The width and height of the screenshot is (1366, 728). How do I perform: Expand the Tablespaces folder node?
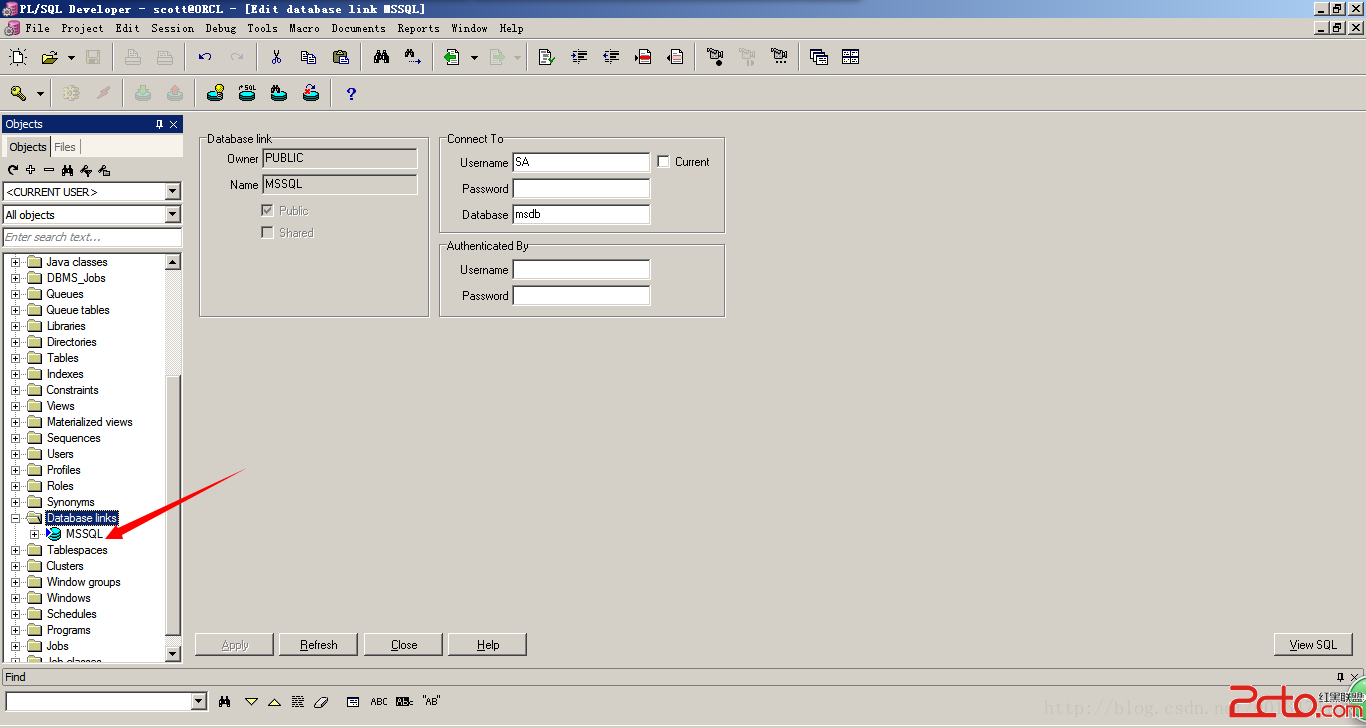16,550
